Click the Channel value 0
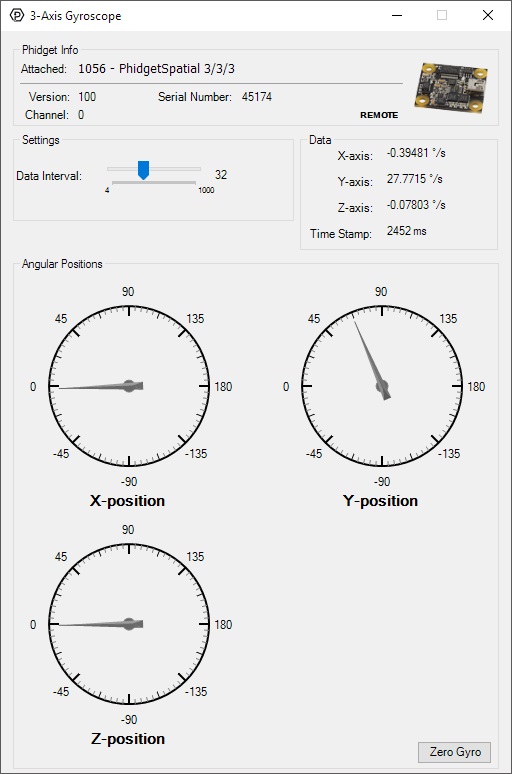 click(81, 115)
